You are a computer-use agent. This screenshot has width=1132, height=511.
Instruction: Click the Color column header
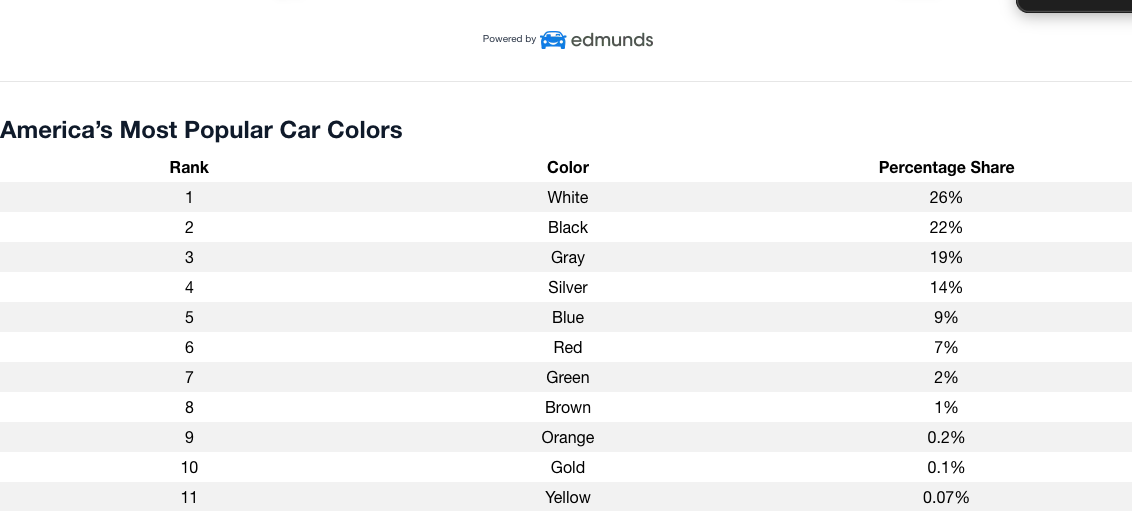coord(568,167)
